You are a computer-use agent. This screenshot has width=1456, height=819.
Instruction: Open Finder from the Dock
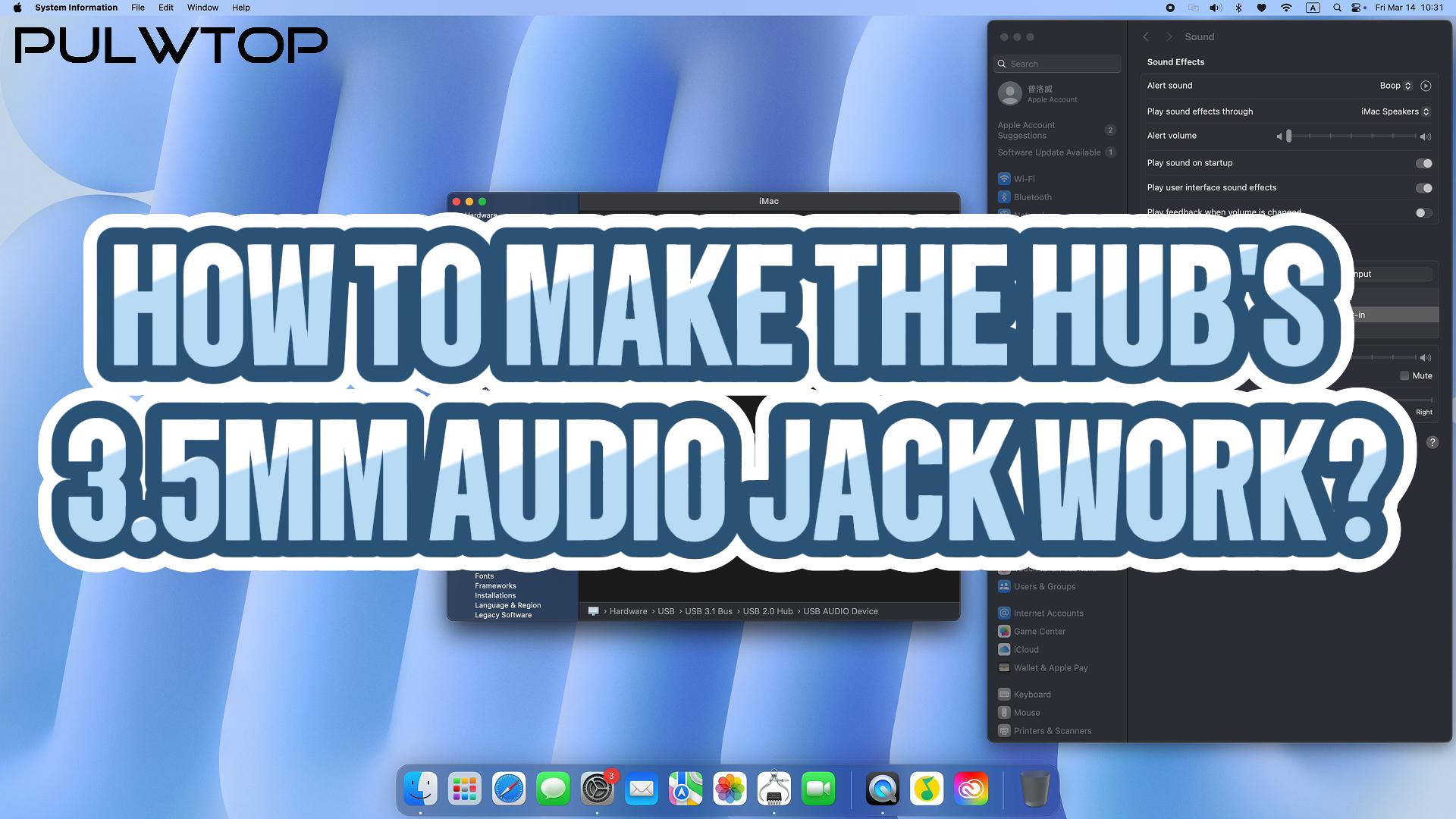click(x=420, y=789)
